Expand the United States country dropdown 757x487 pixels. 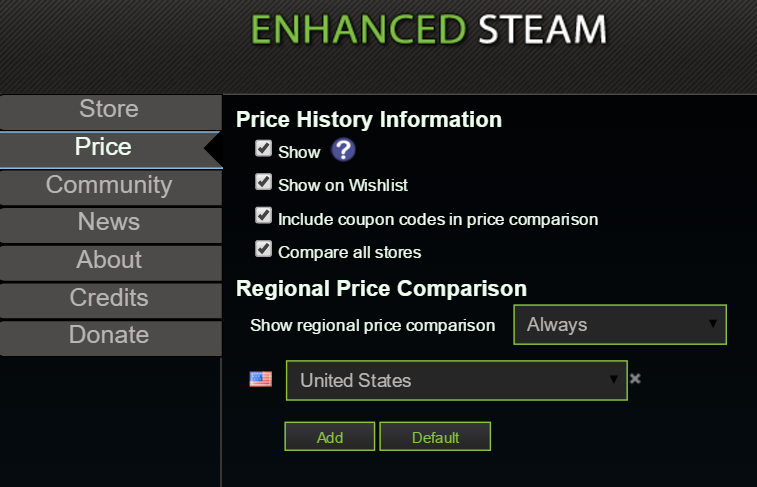pyautogui.click(x=457, y=380)
